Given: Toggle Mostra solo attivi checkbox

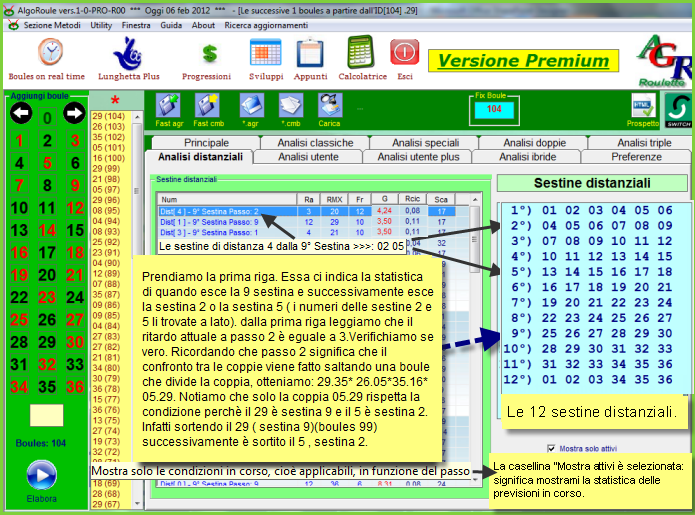Looking at the screenshot, I should (551, 449).
